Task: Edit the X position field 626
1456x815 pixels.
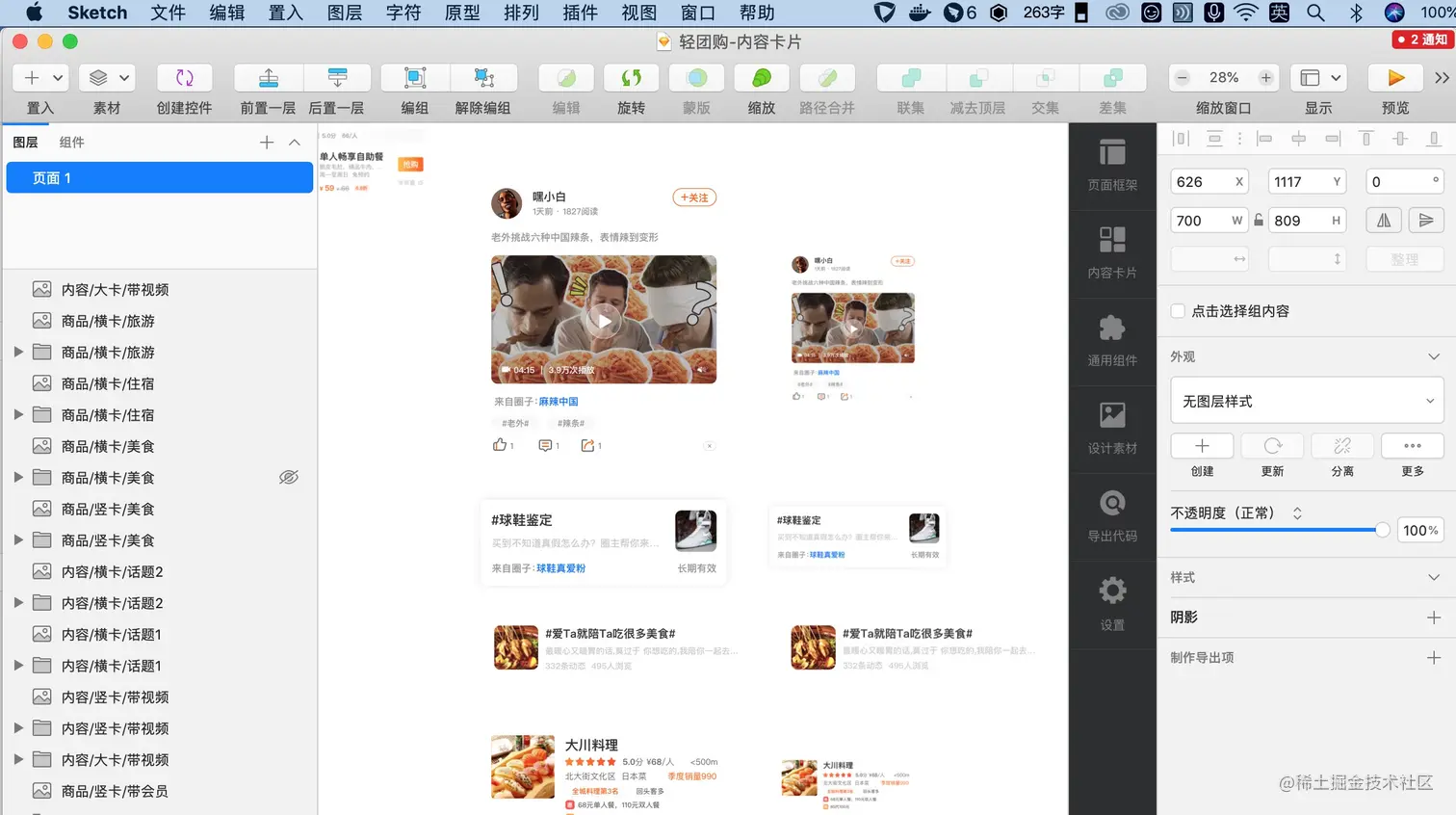Action: 1209,181
